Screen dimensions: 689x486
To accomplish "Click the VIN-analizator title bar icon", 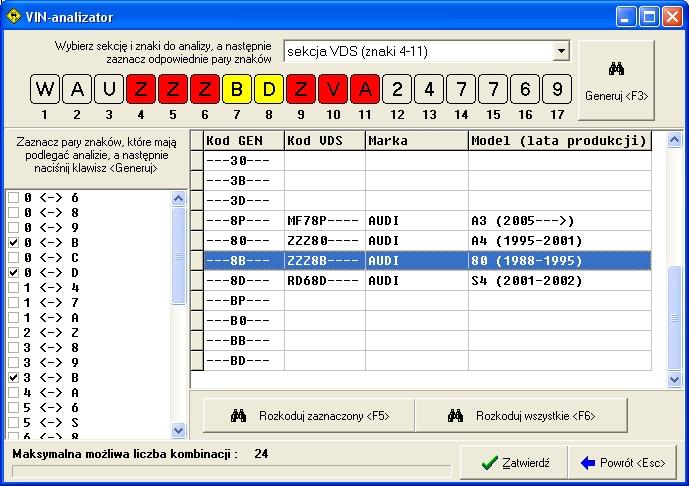I will pos(14,17).
